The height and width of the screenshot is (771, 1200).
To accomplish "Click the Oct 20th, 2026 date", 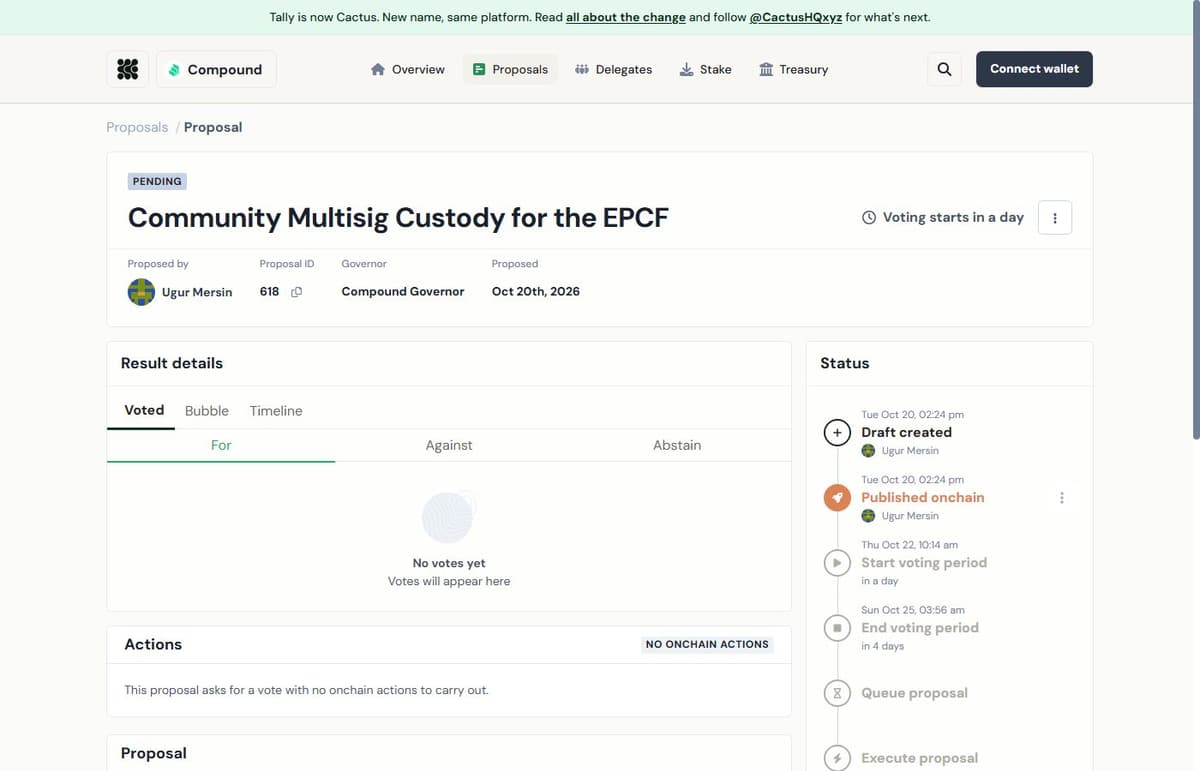I will coord(536,292).
